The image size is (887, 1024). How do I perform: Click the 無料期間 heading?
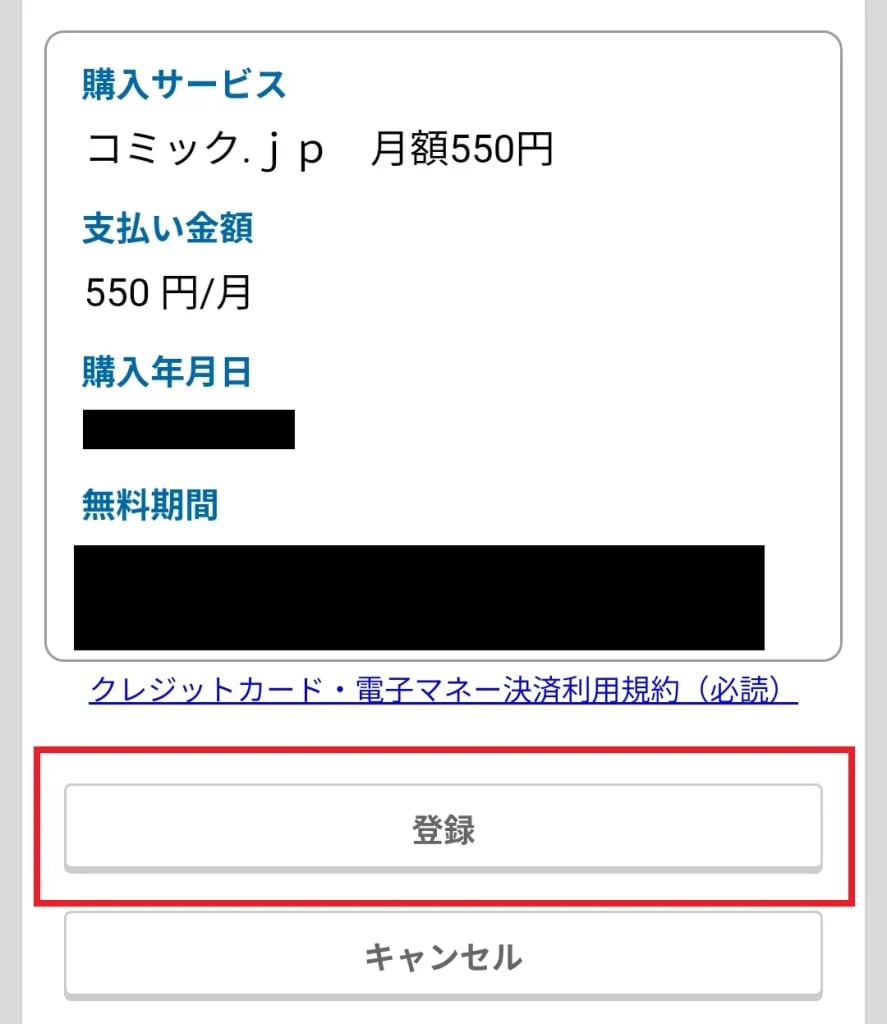pos(150,505)
